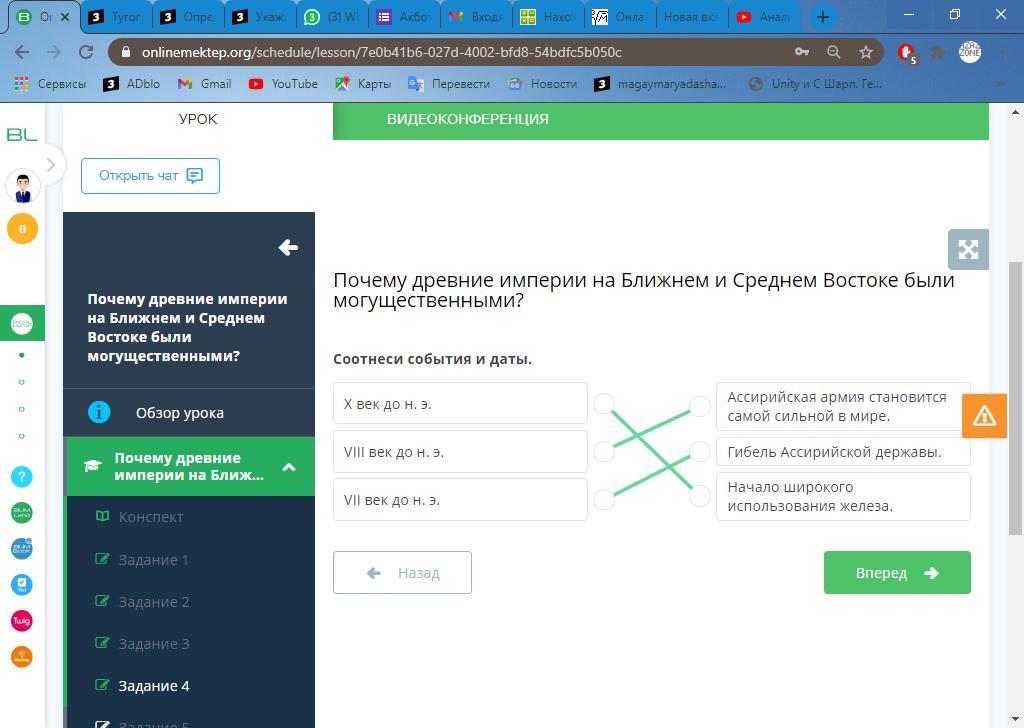1024x728 pixels.
Task: Open Задание 4
Action: click(x=154, y=686)
